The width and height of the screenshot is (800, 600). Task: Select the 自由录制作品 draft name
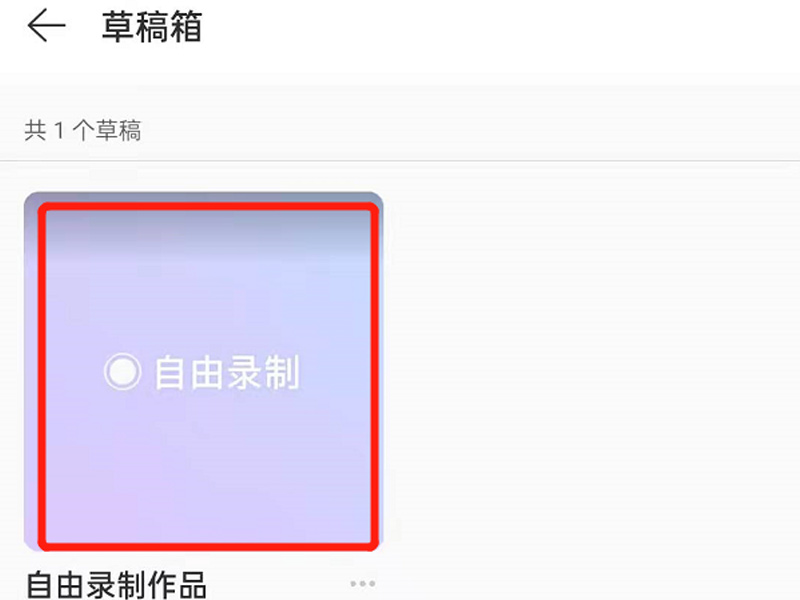[116, 585]
